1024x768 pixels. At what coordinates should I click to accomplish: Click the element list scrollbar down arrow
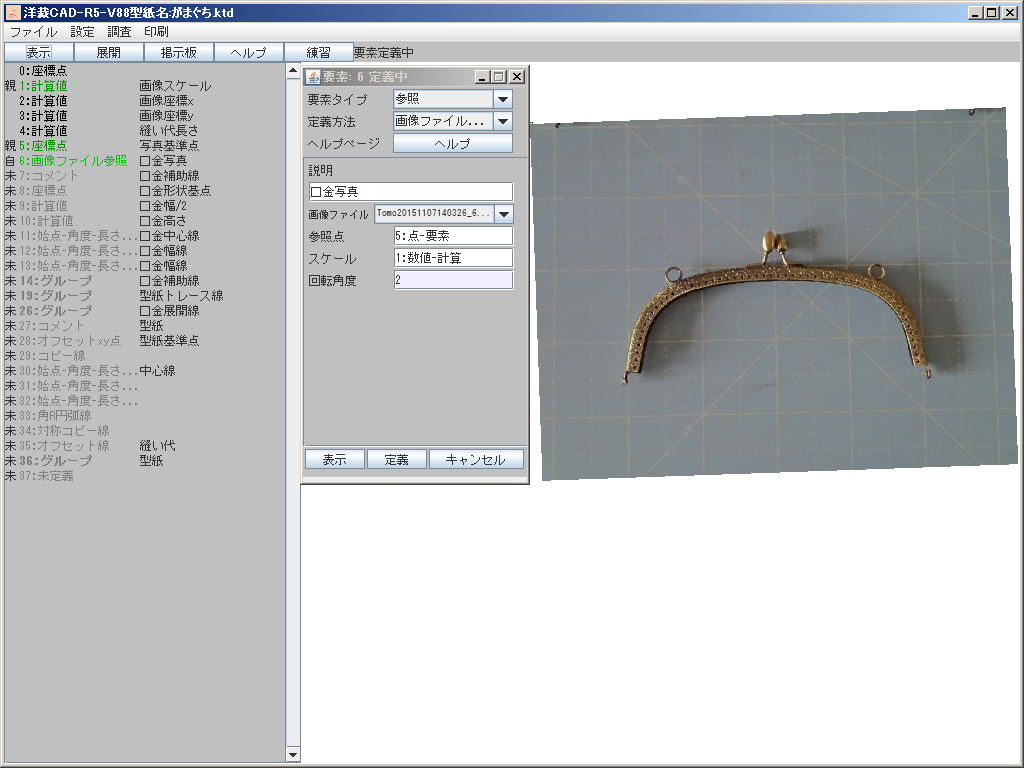point(293,755)
